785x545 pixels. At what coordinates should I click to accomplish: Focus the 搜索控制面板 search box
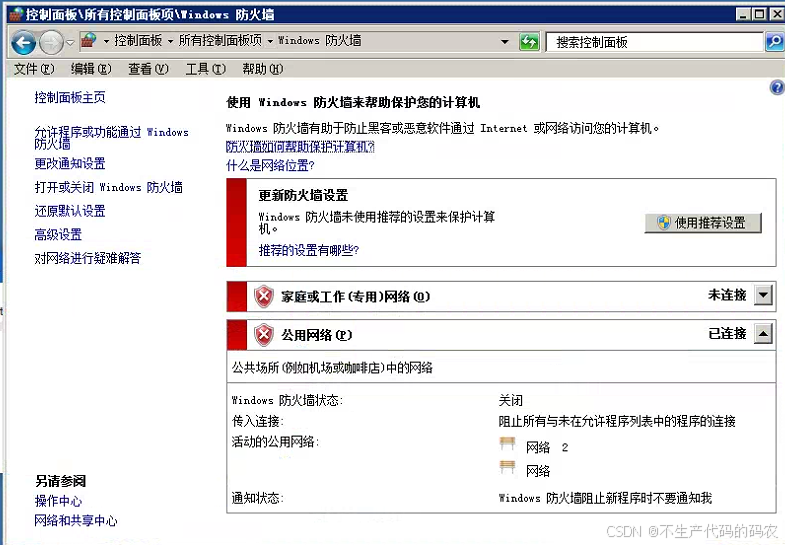click(x=654, y=42)
